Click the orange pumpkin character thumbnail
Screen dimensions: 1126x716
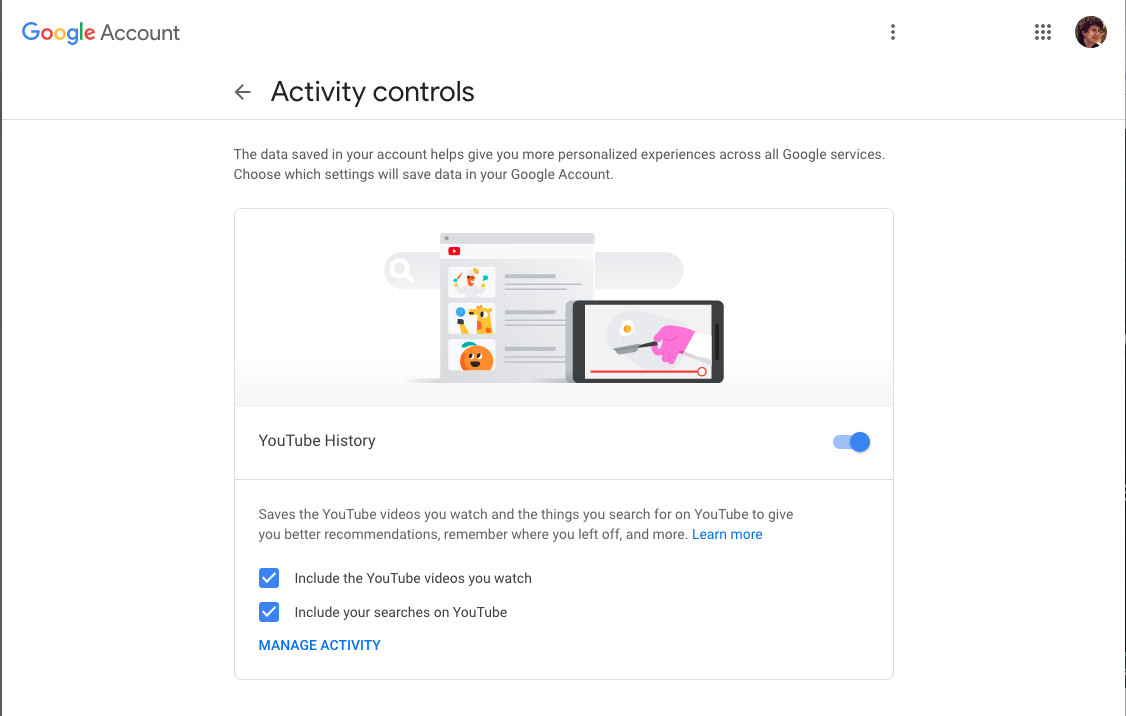tap(473, 355)
